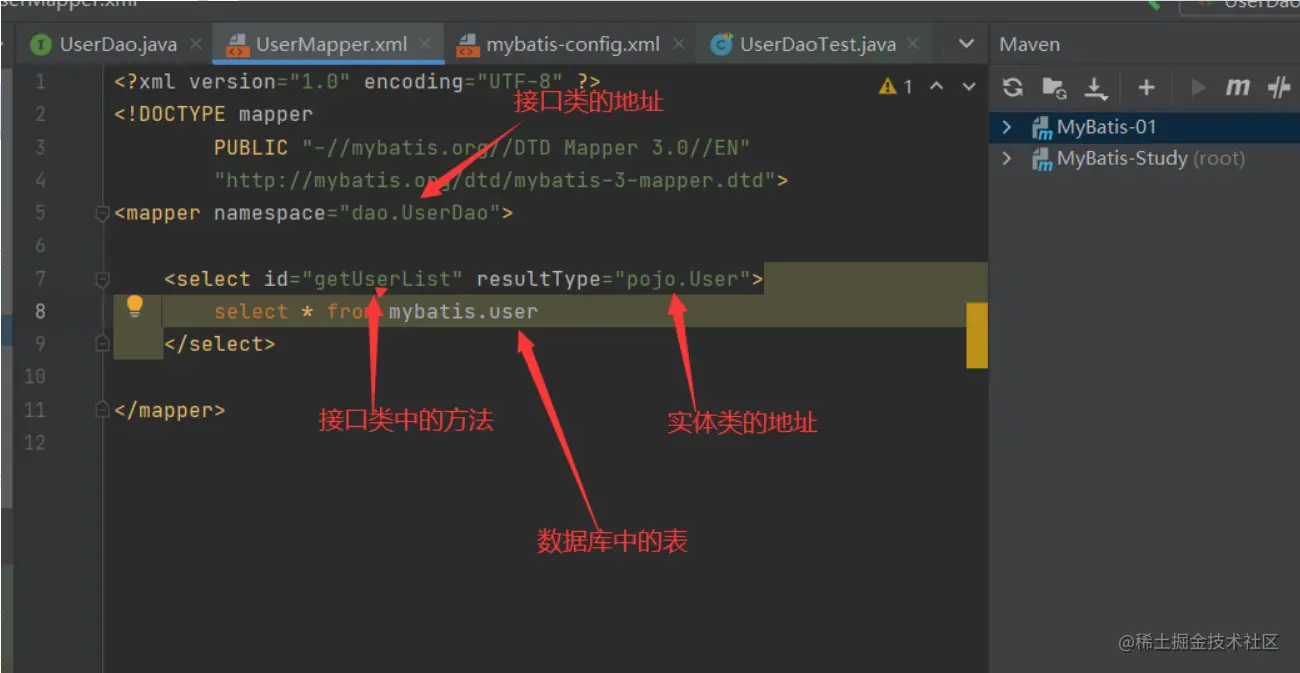The height and width of the screenshot is (673, 1300).
Task: Execute Maven goal via m icon
Action: (1238, 87)
